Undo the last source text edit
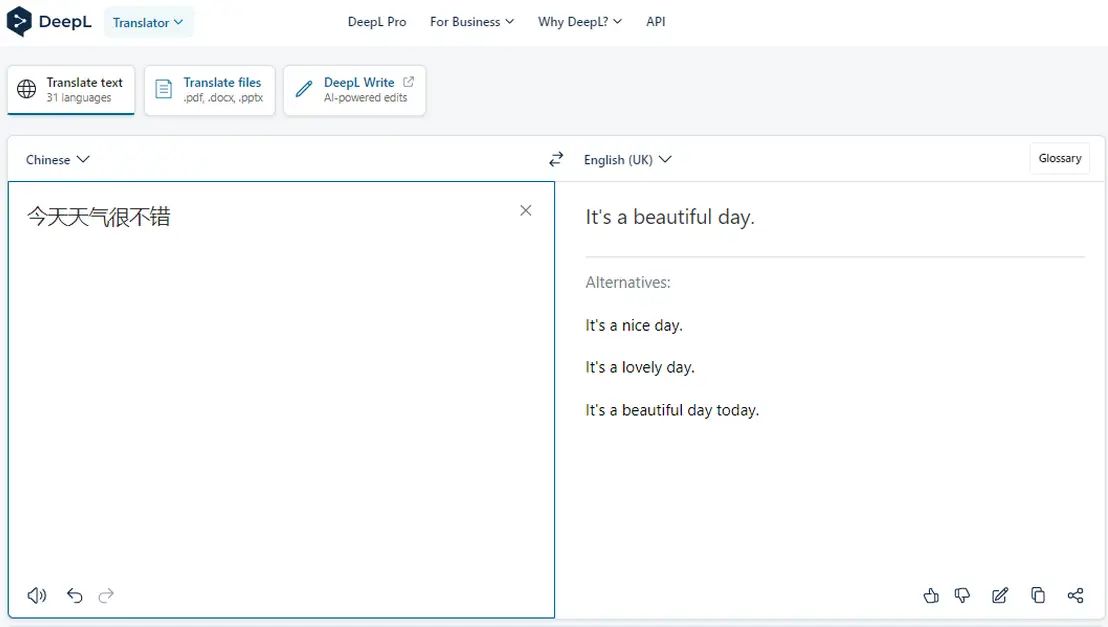 (x=74, y=595)
